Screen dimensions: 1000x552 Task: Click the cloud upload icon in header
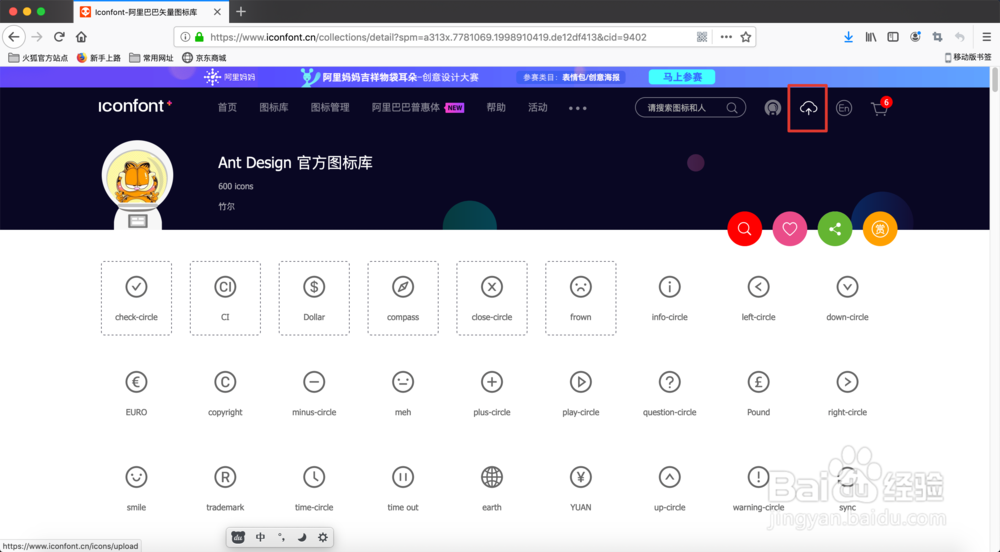click(808, 108)
